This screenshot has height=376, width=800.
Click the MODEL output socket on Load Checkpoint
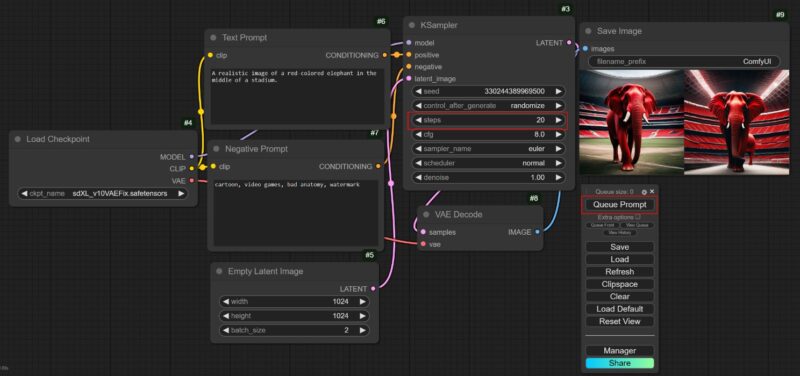coord(192,157)
